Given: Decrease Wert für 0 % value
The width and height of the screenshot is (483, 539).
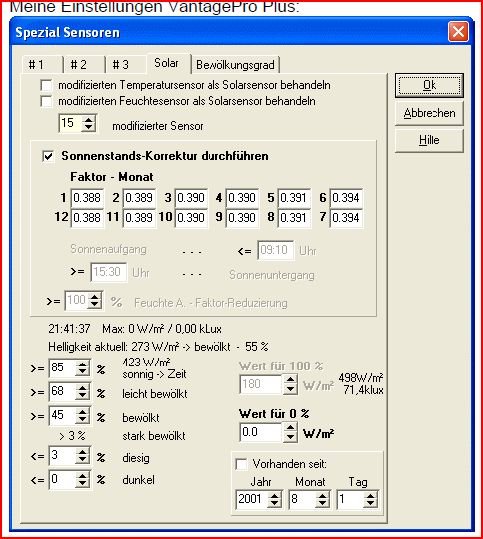Looking at the screenshot, I should tap(290, 437).
